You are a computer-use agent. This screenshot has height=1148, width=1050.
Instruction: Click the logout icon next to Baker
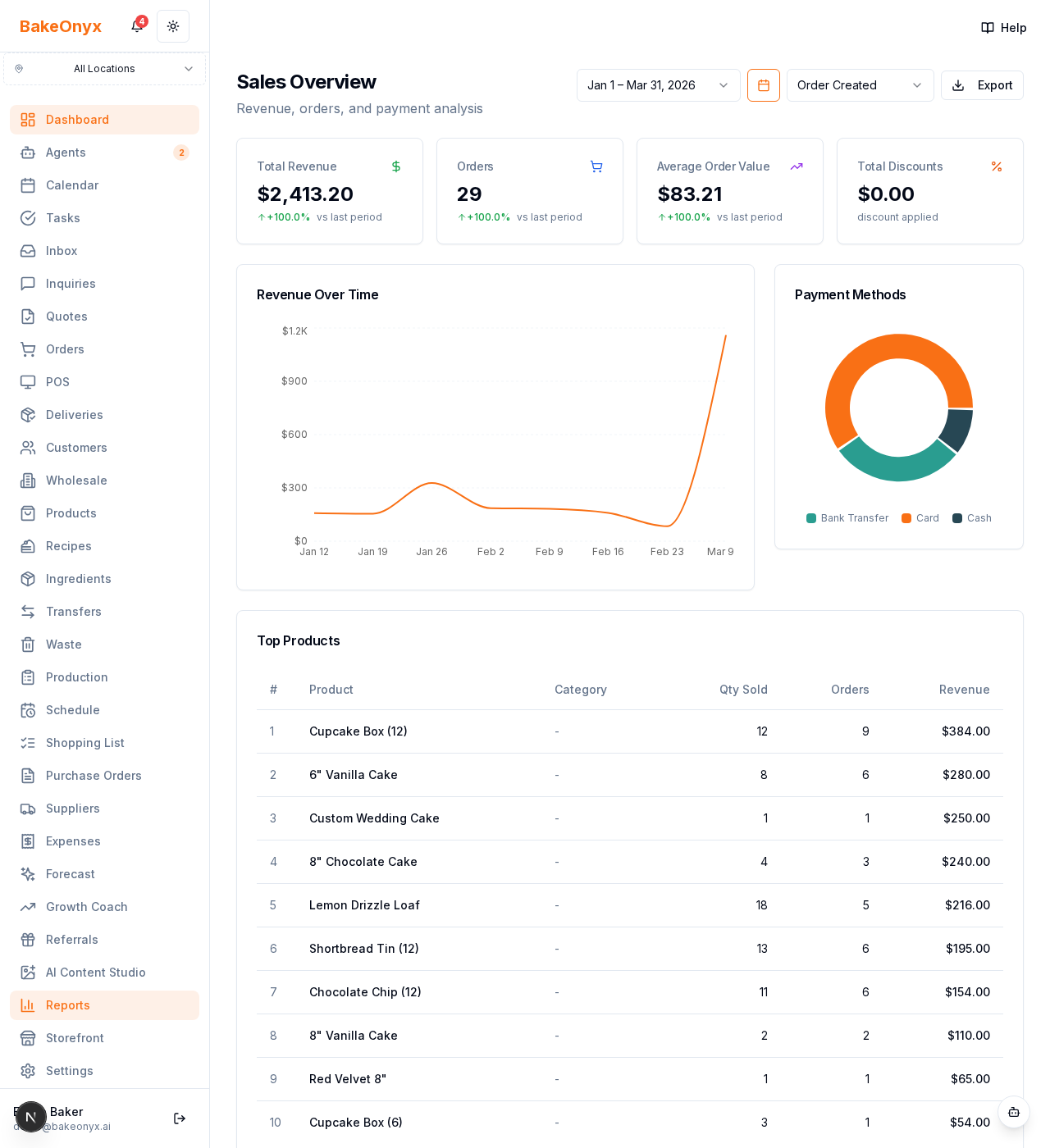(x=180, y=1118)
